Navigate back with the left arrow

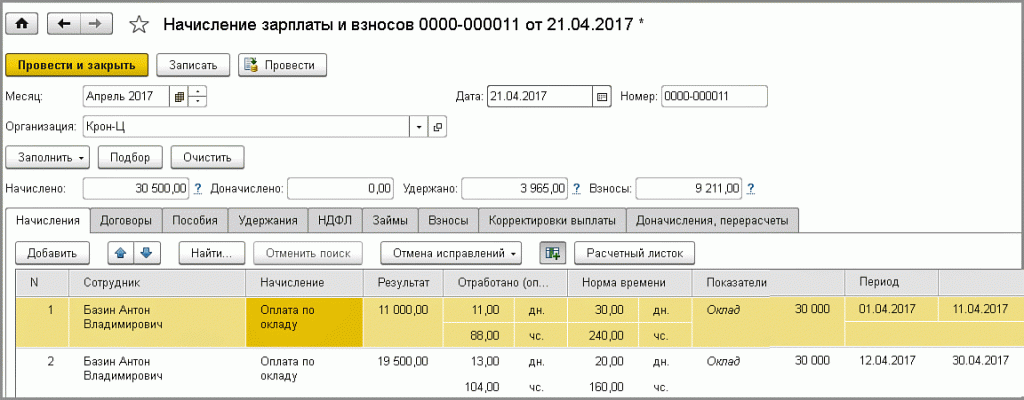64,24
